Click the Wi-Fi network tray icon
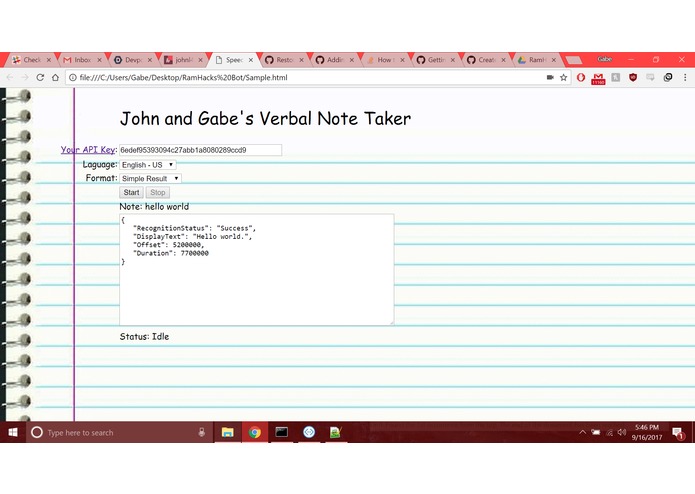This screenshot has height=494, width=695. 609,432
